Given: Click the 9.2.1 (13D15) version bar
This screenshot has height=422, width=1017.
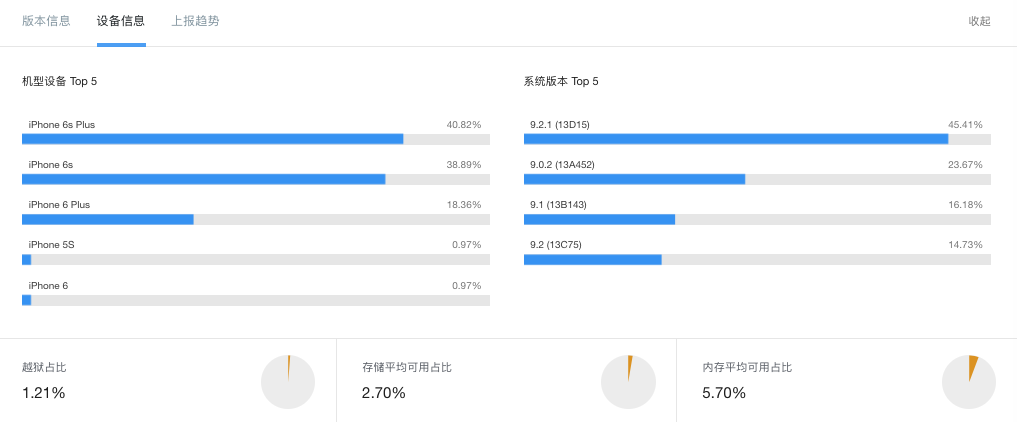Looking at the screenshot, I should pos(757,139).
